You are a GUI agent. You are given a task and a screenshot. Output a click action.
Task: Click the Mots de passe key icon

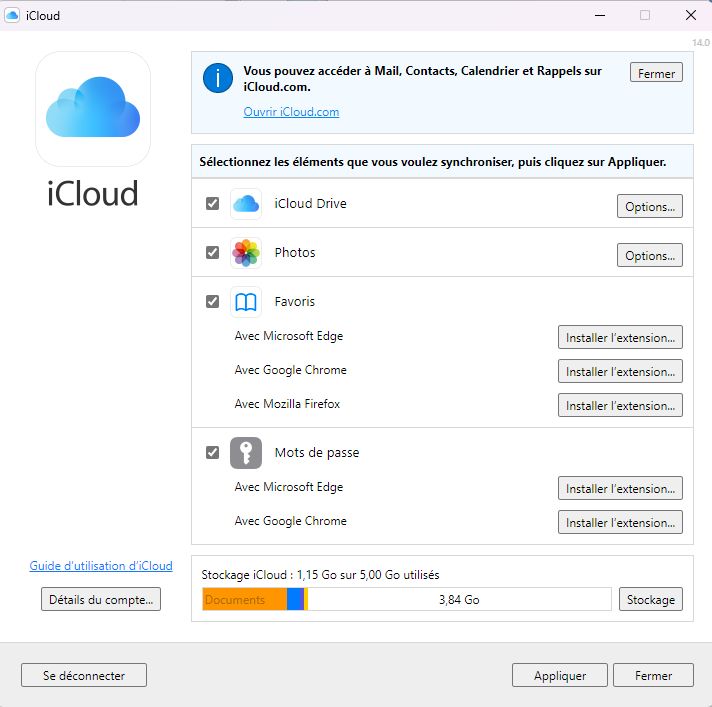click(246, 453)
